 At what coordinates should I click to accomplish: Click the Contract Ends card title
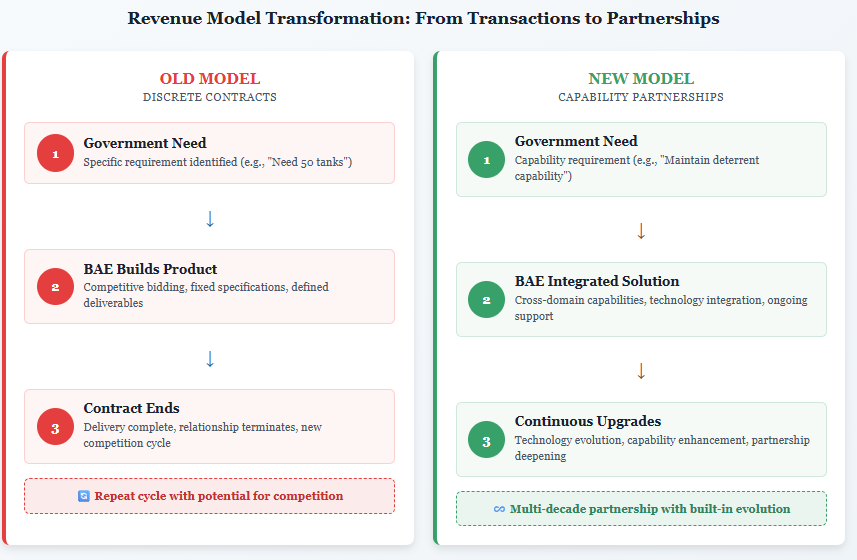[131, 409]
